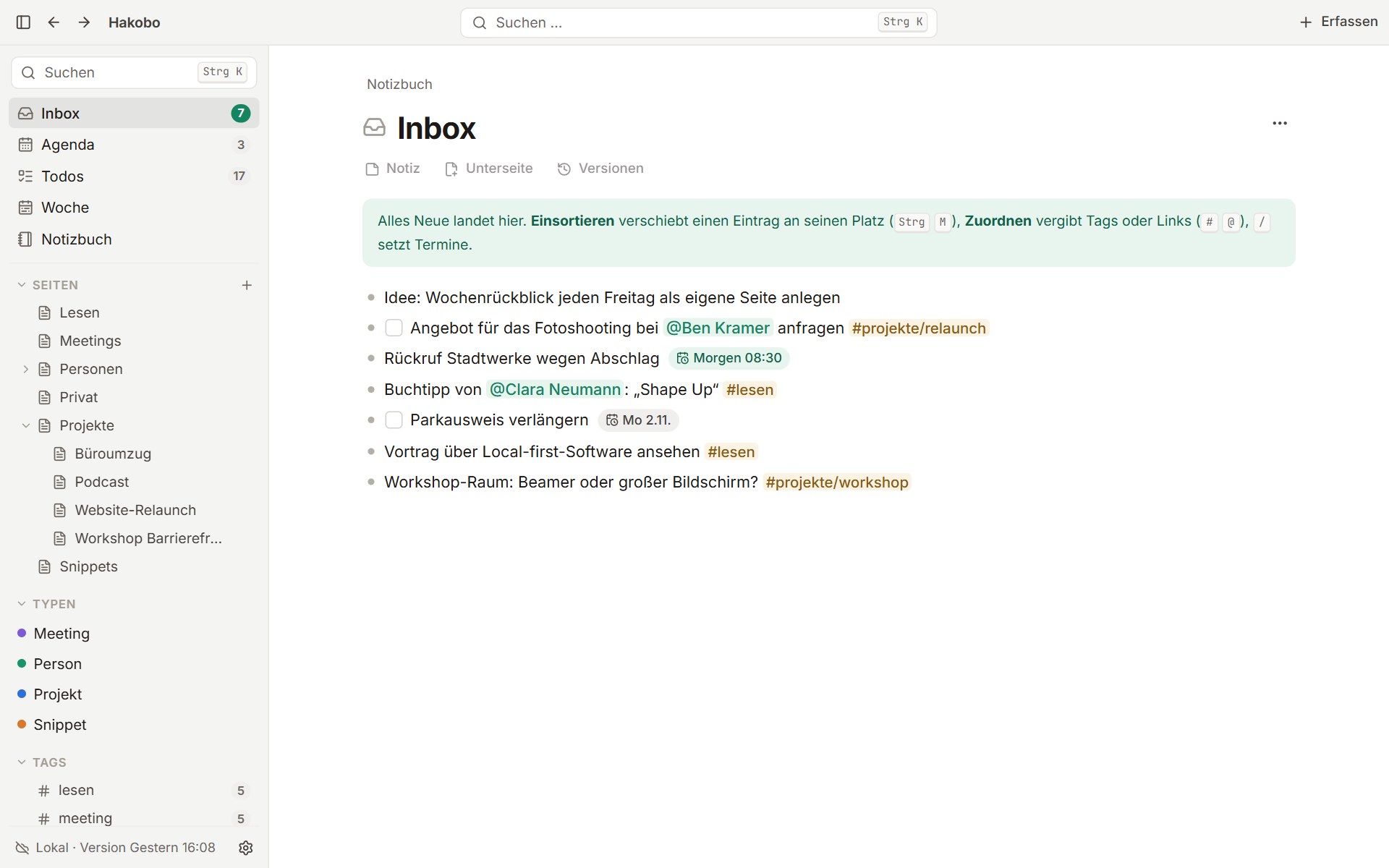Image resolution: width=1389 pixels, height=868 pixels.
Task: Toggle the sidebar panel icon
Action: point(23,22)
